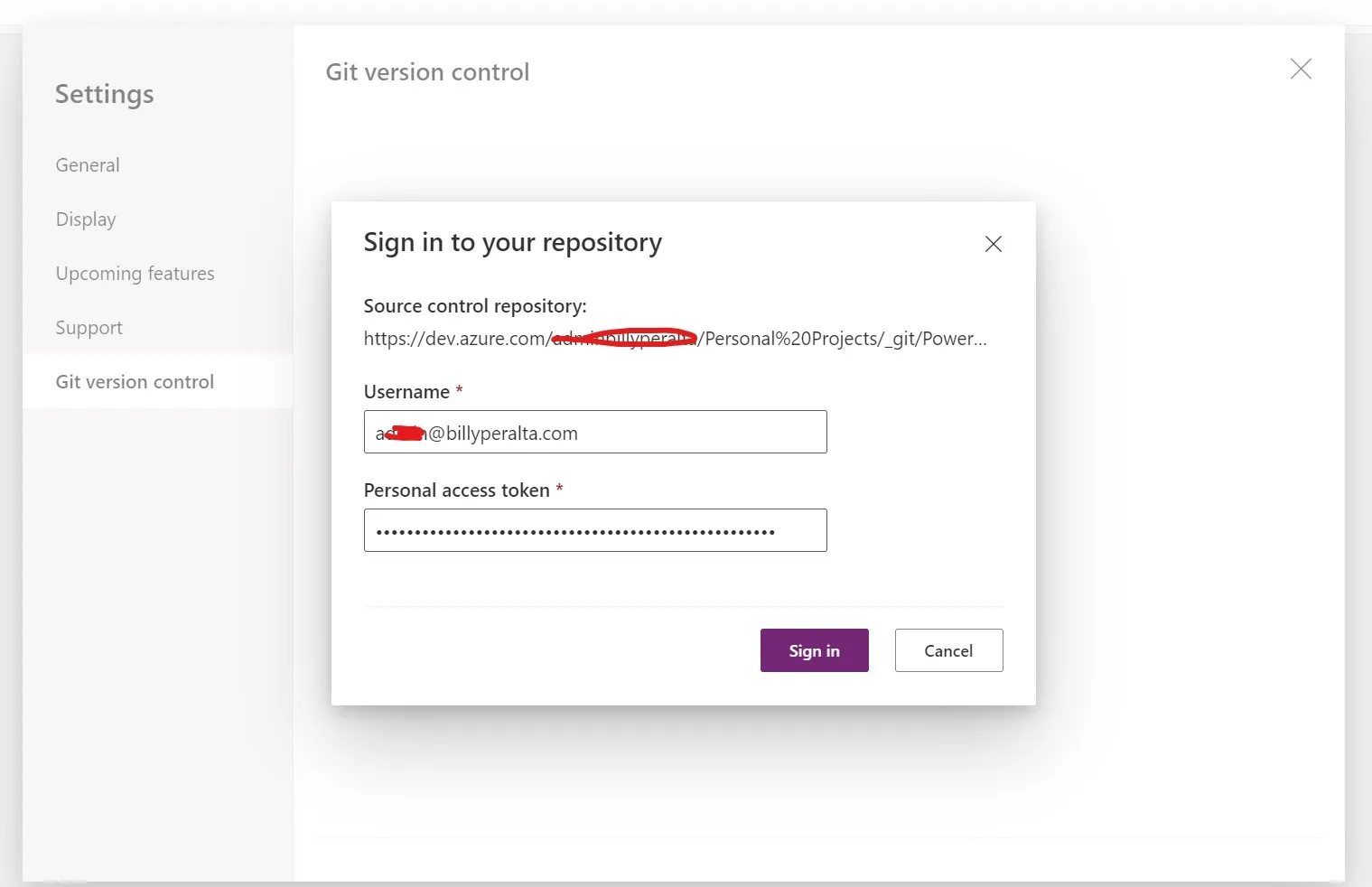Click the Settings heading

[104, 94]
